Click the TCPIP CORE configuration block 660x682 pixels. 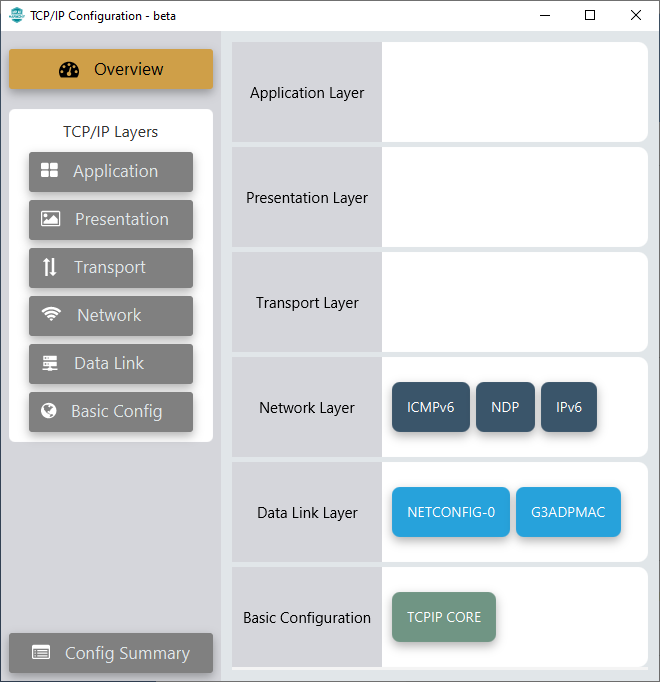(444, 617)
